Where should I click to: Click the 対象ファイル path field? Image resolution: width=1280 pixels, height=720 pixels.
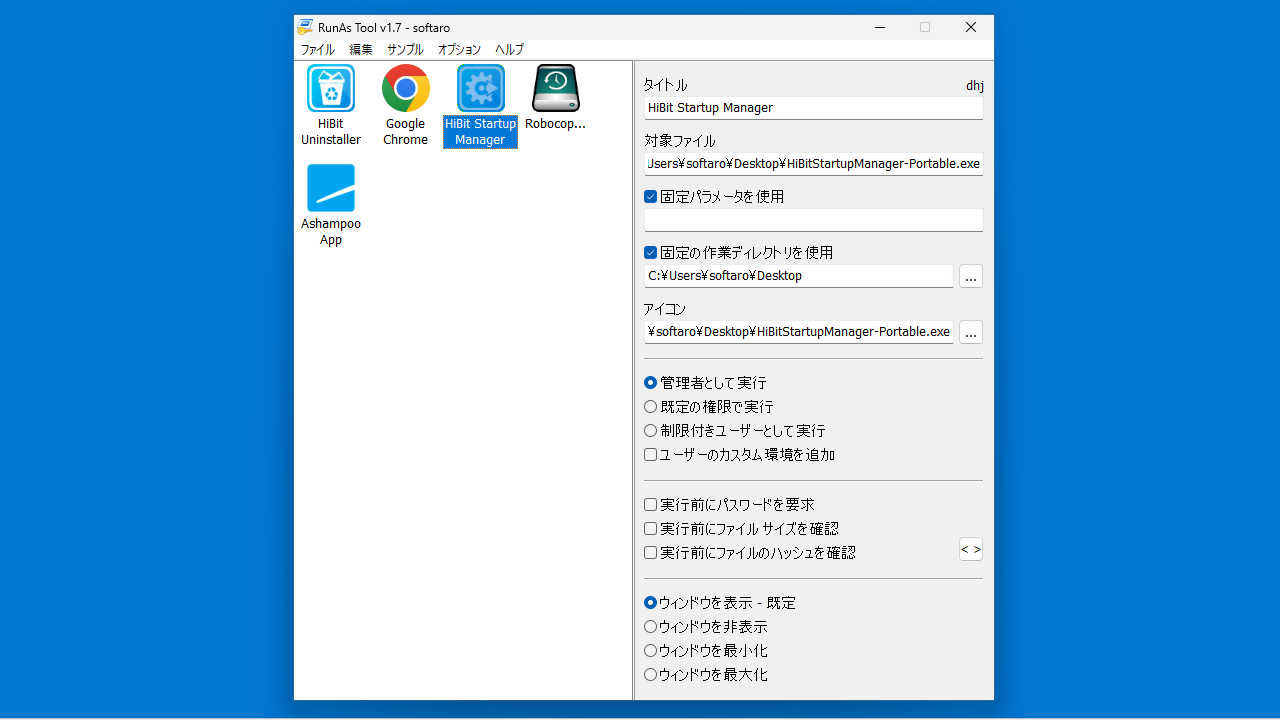pos(814,164)
